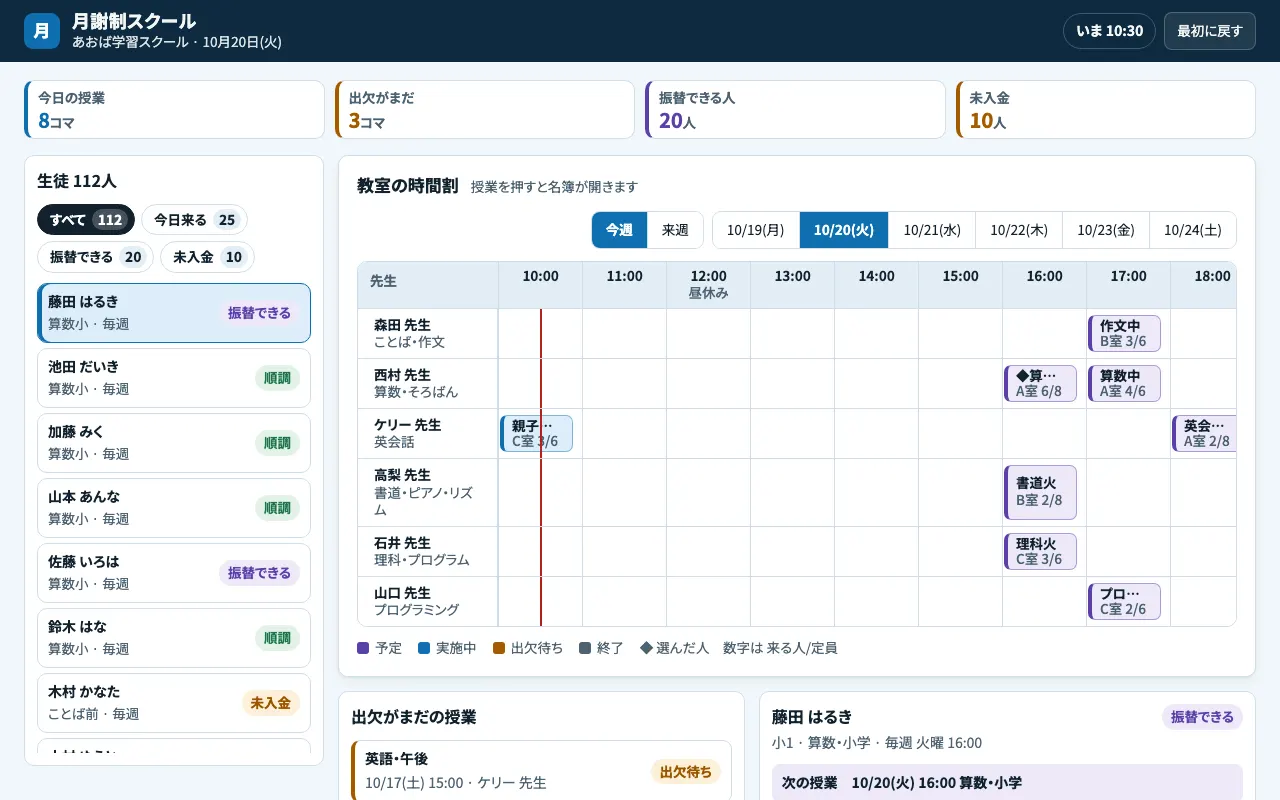
Task: Open the 親子 C室 class at 10:00
Action: click(x=536, y=434)
